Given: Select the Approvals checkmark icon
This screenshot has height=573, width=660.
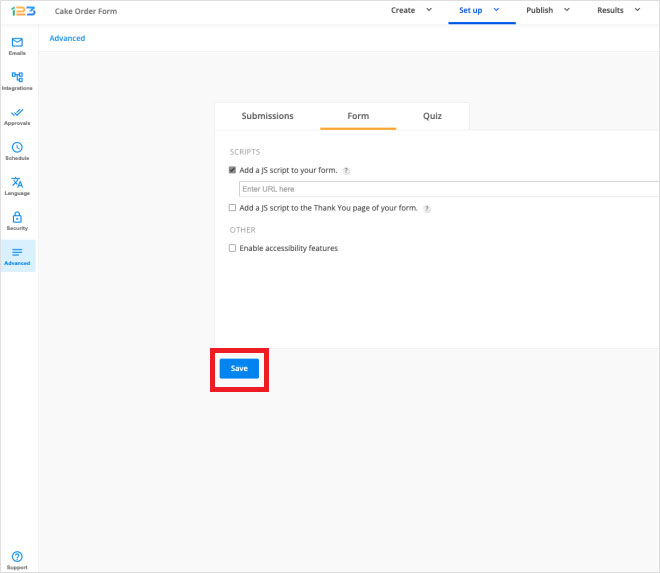Looking at the screenshot, I should [17, 113].
